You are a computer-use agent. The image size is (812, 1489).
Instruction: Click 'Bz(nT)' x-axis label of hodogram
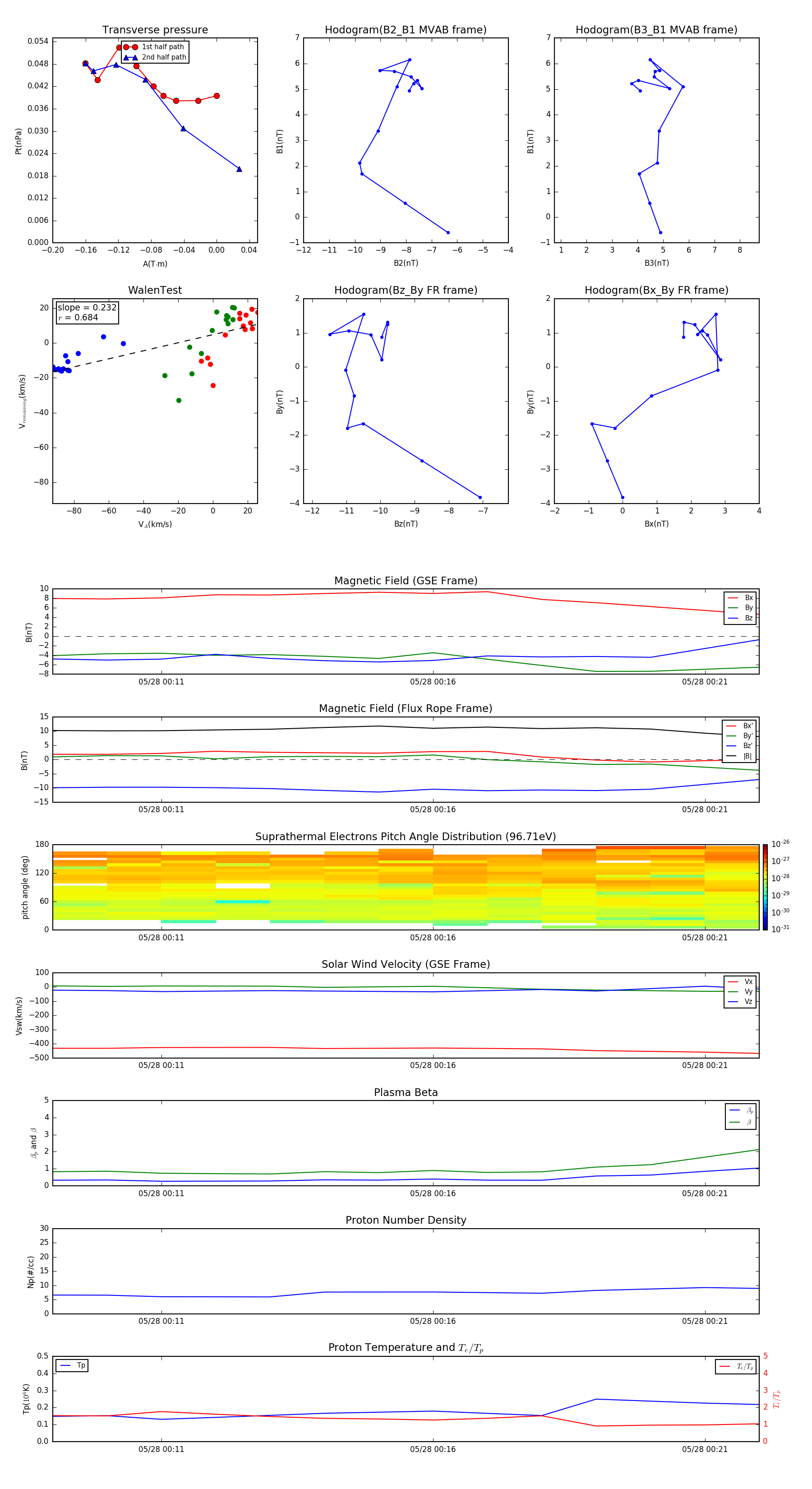tap(406, 524)
